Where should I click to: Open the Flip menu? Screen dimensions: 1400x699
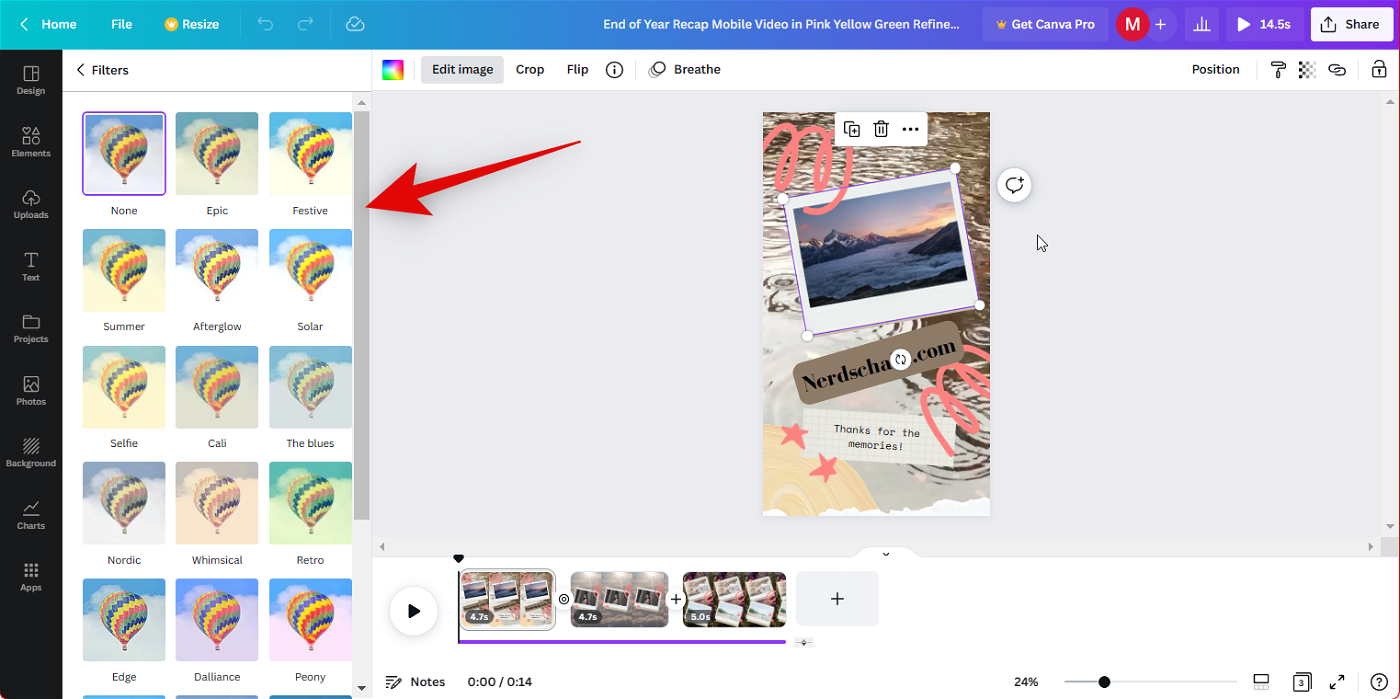(577, 69)
